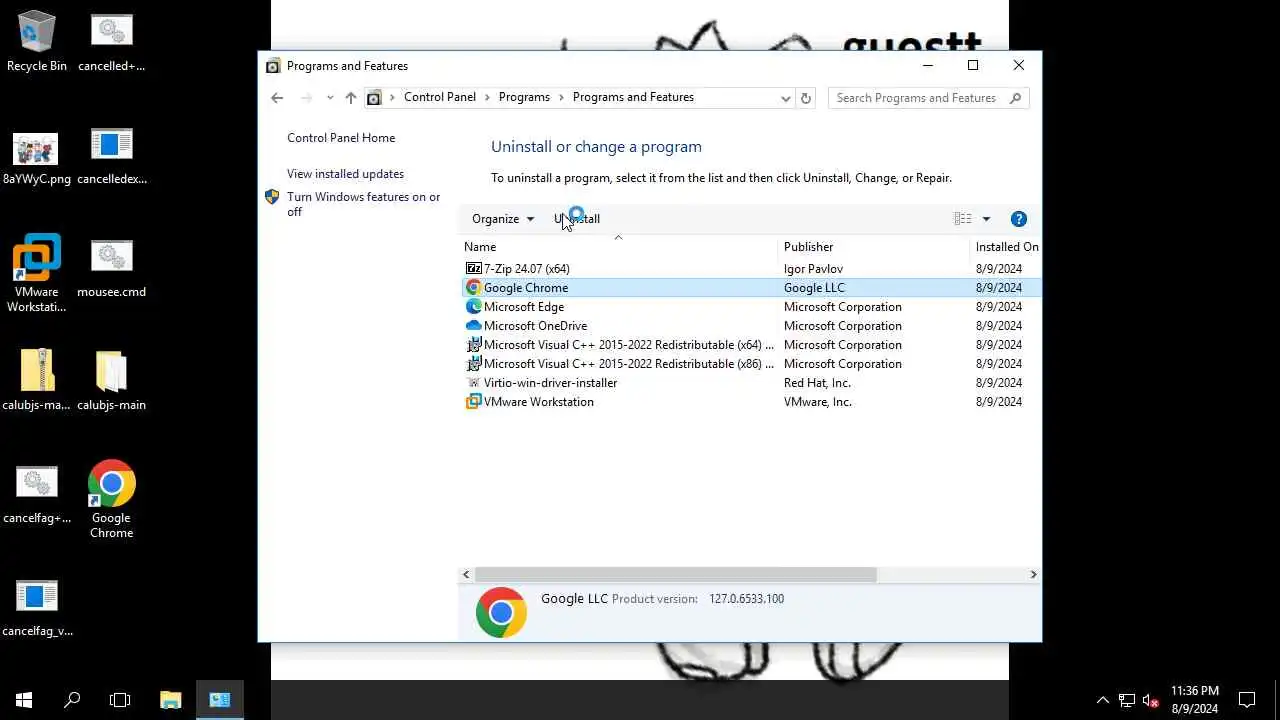Click the horizontal scrollbar thumb
1280x720 pixels.
[675, 575]
